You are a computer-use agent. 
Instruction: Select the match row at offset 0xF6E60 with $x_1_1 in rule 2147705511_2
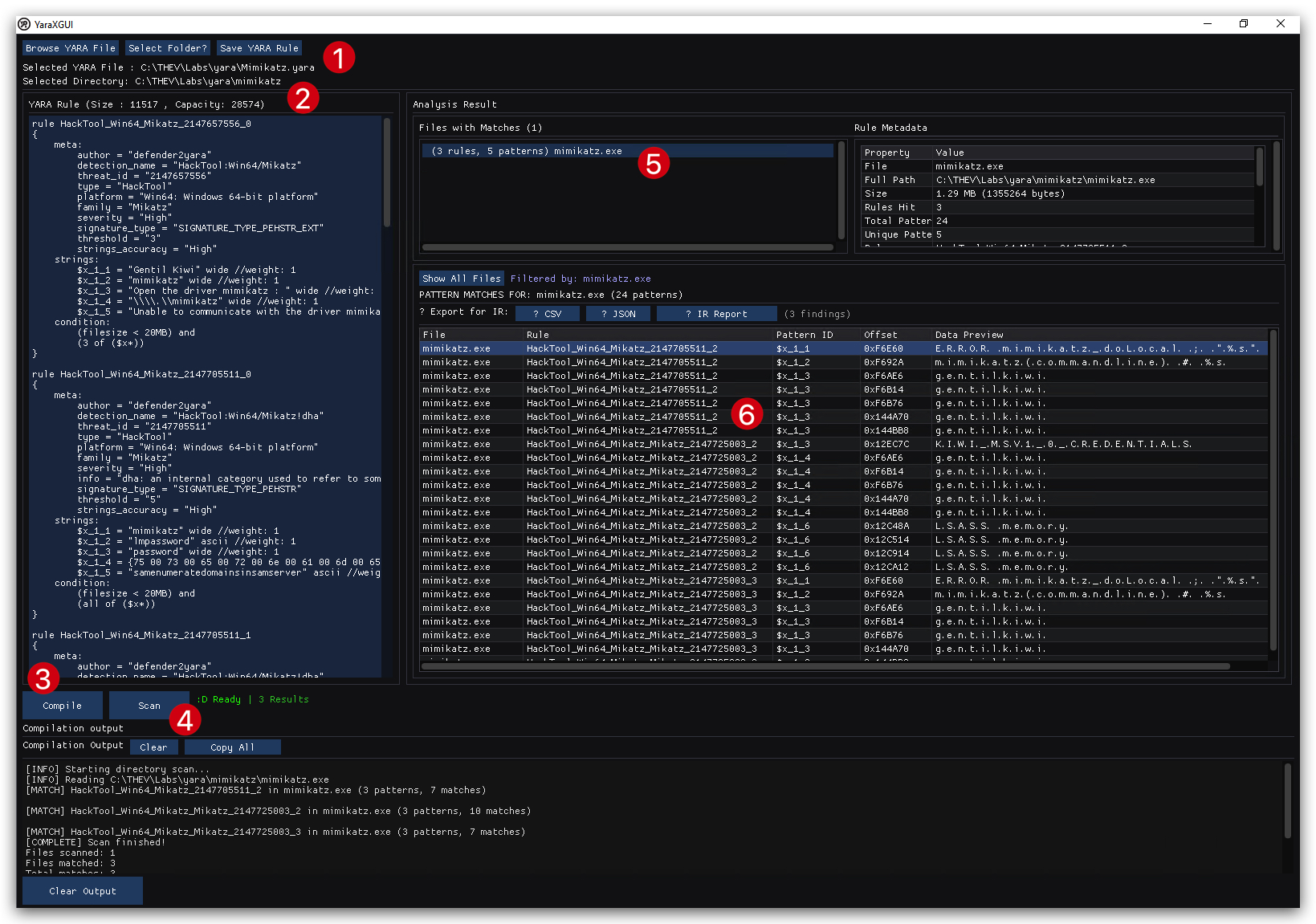click(x=843, y=348)
